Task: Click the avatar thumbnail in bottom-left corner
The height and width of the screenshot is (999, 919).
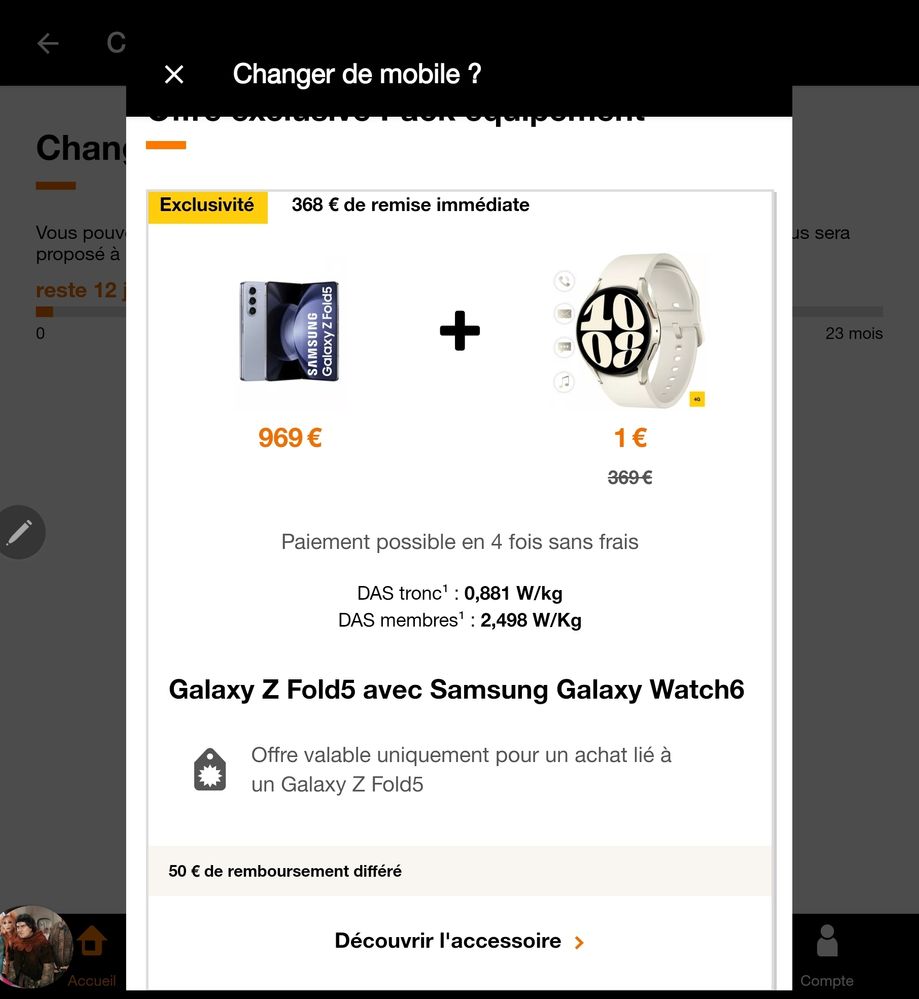Action: coord(32,948)
